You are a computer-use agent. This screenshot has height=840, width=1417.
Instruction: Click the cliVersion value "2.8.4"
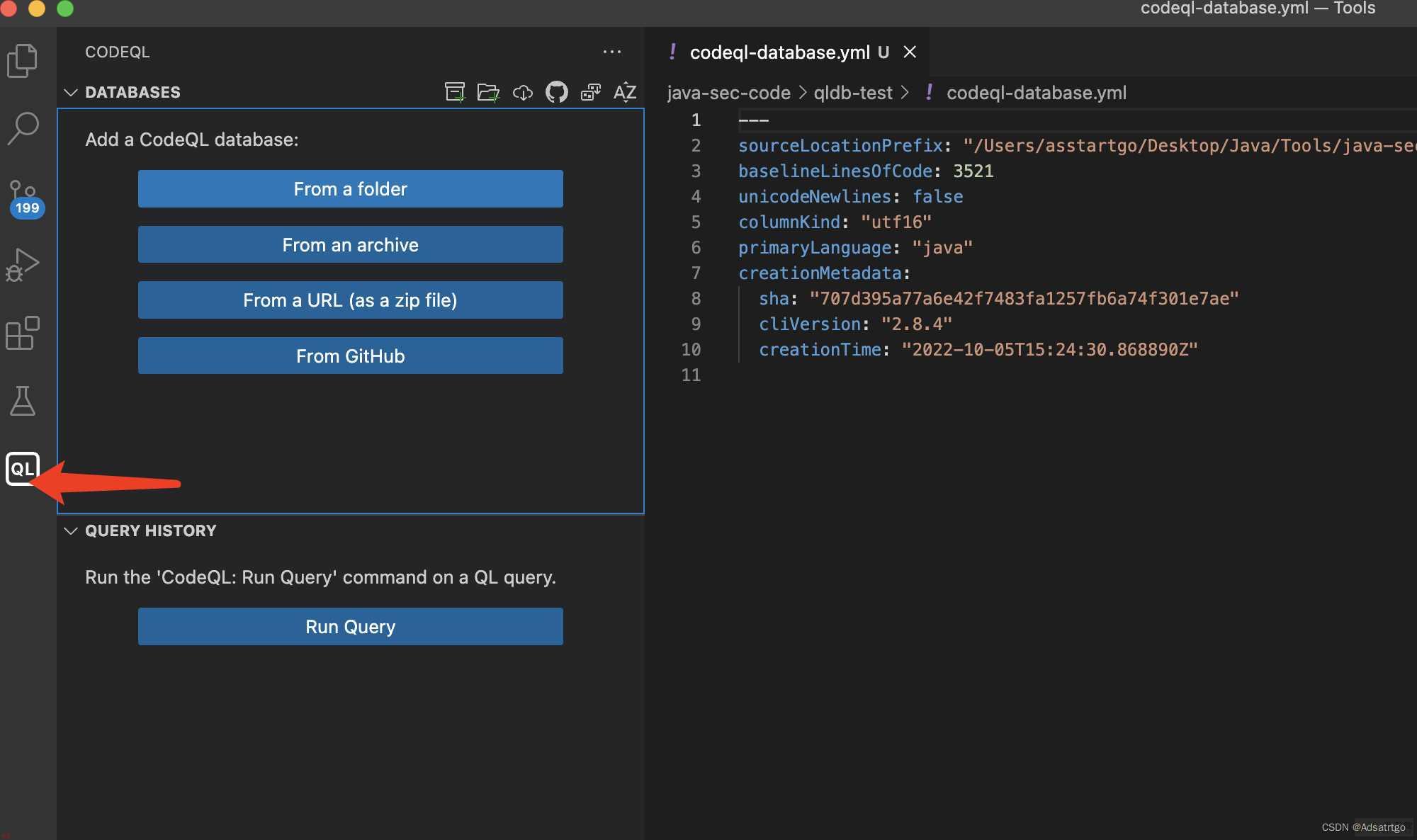point(917,324)
